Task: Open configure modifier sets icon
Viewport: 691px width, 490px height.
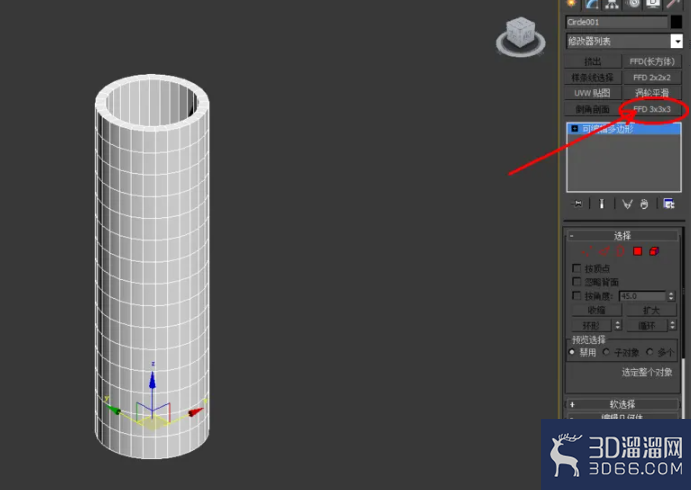Action: click(x=669, y=204)
